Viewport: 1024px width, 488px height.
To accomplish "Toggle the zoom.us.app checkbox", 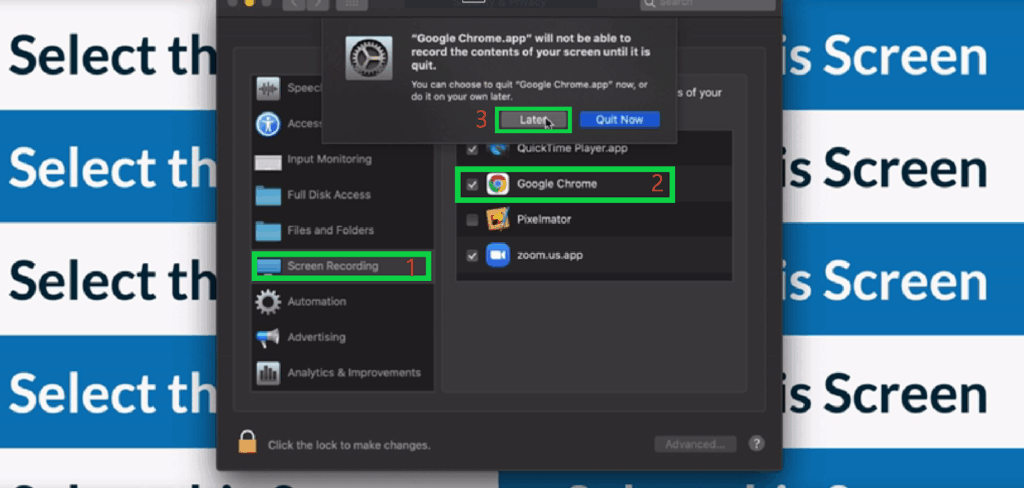I will (x=472, y=255).
